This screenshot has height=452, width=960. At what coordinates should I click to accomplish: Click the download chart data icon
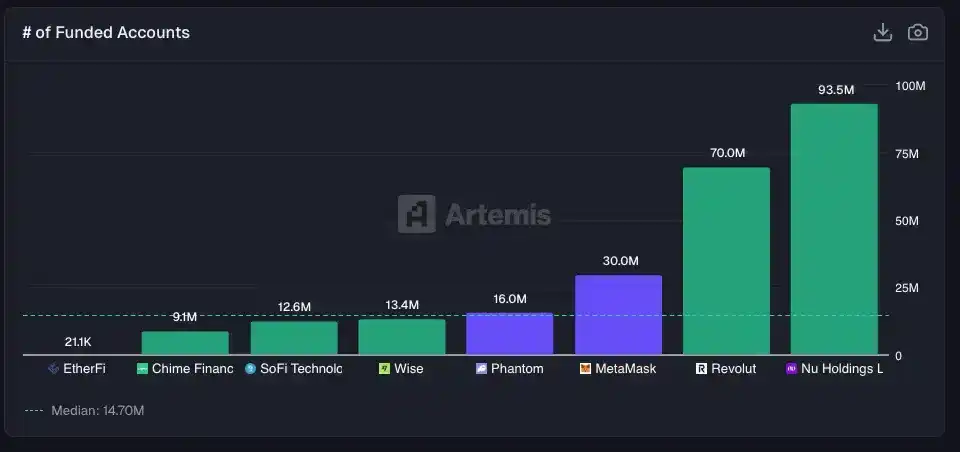point(882,33)
